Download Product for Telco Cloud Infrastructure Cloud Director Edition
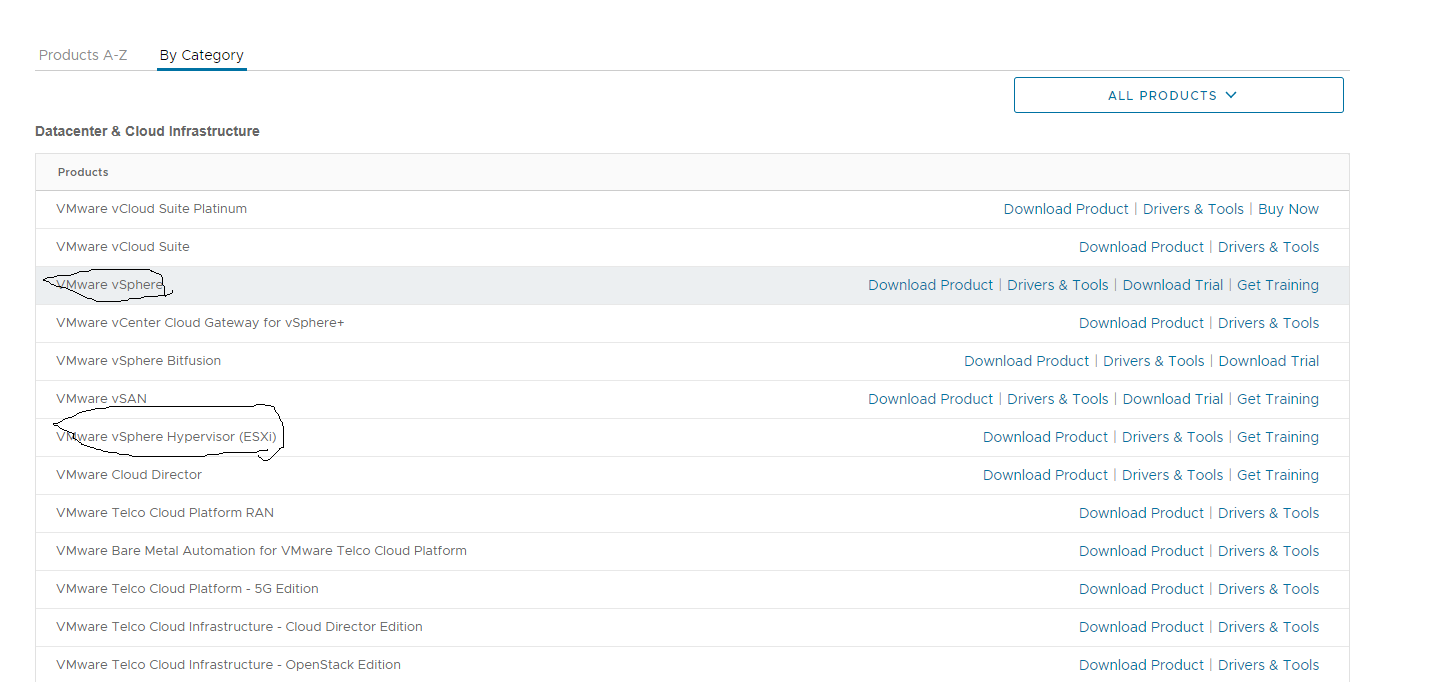The width and height of the screenshot is (1442, 682). click(1141, 627)
